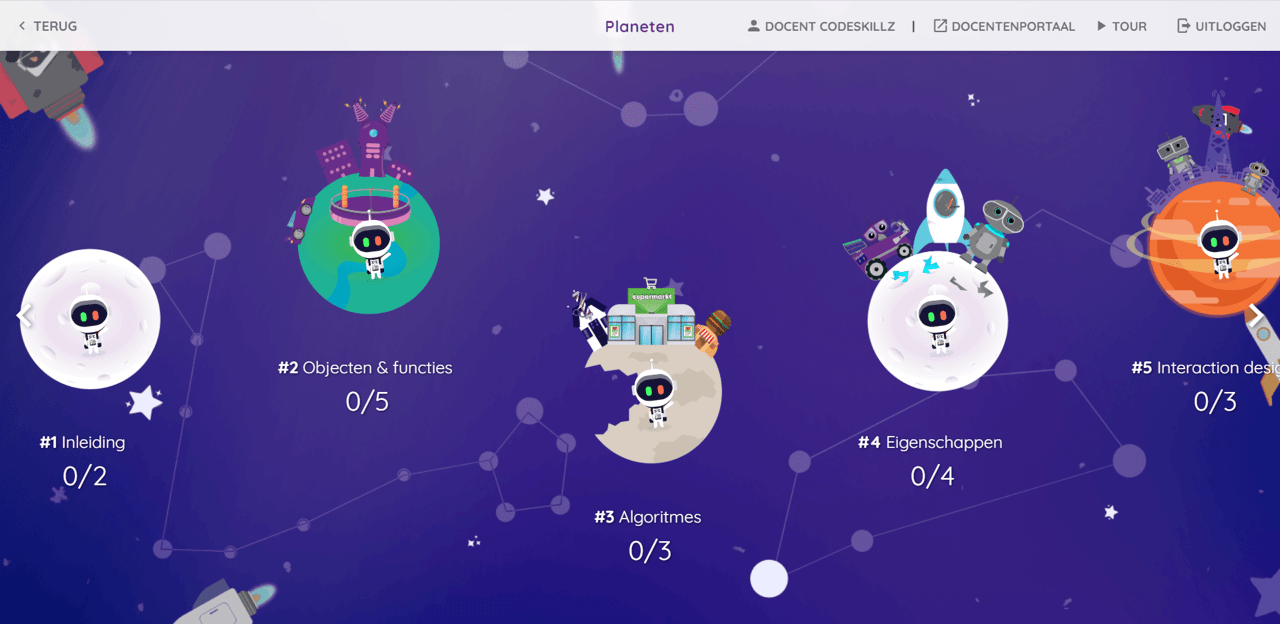Open the orange Interaction design planet
The image size is (1280, 624).
pos(1213,245)
